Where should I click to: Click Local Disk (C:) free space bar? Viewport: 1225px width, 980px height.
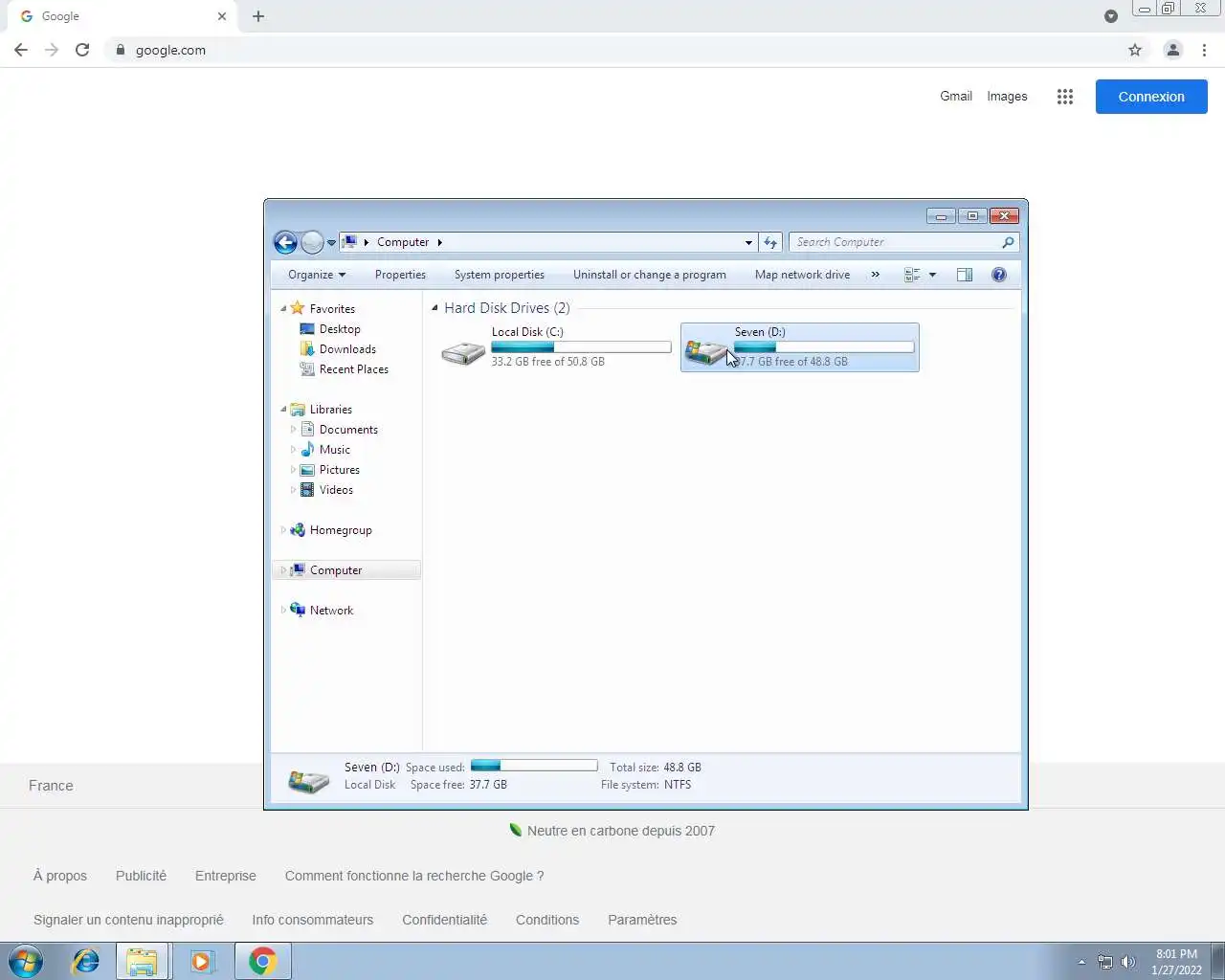[581, 347]
